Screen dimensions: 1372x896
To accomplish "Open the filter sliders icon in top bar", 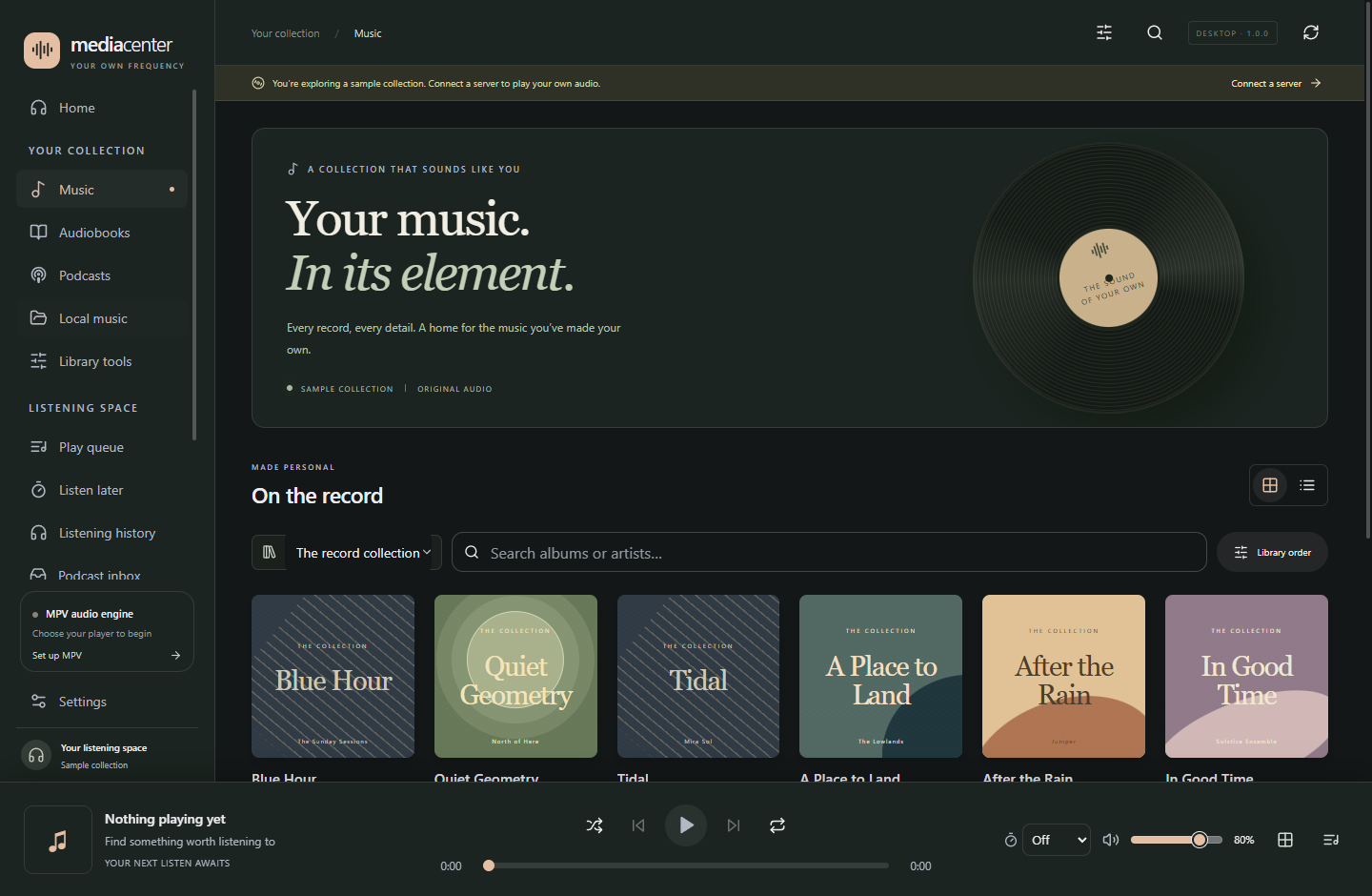I will click(x=1104, y=32).
